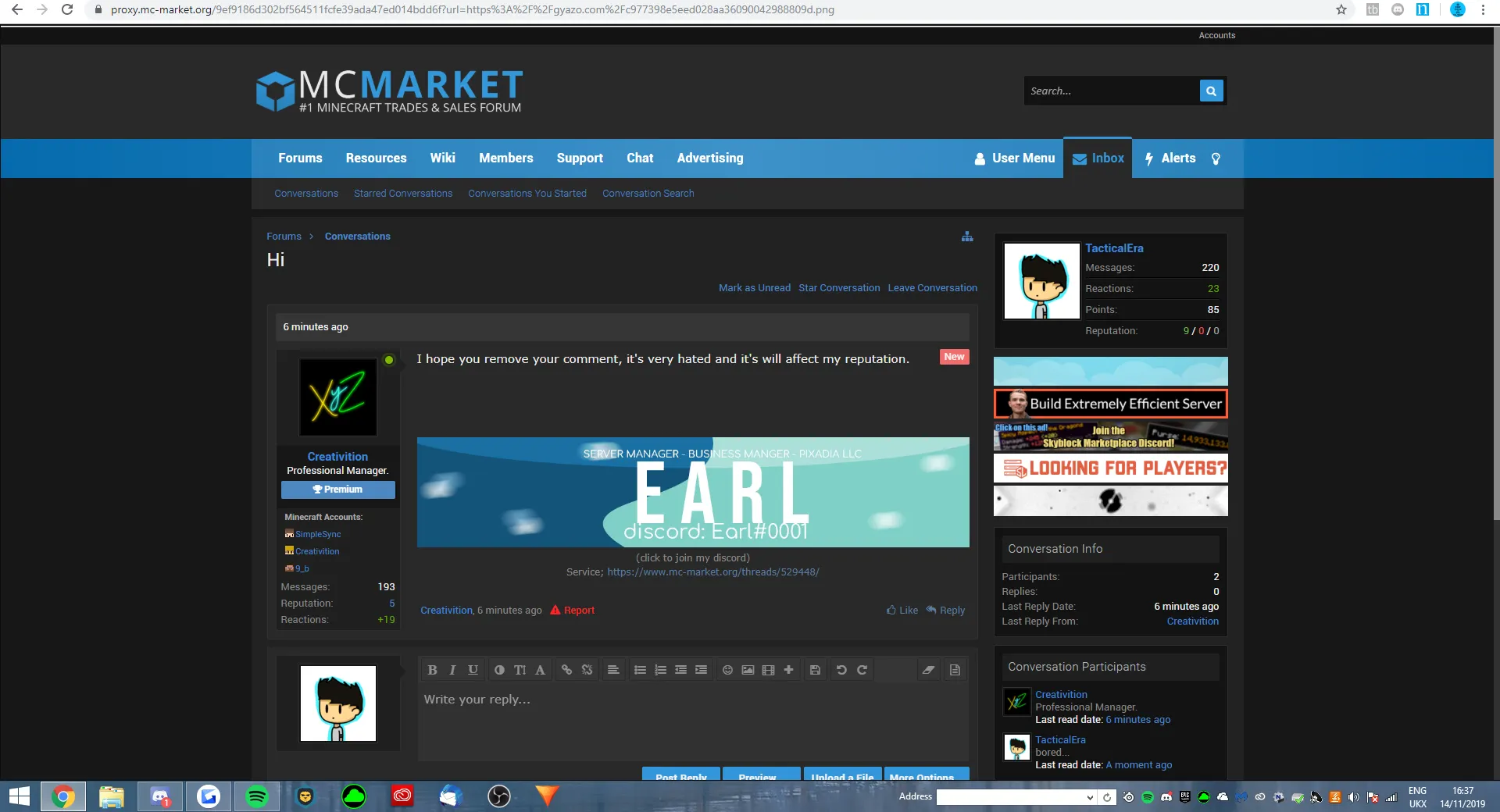The width and height of the screenshot is (1500, 812).
Task: Undo the last edit in reply editor
Action: click(841, 670)
